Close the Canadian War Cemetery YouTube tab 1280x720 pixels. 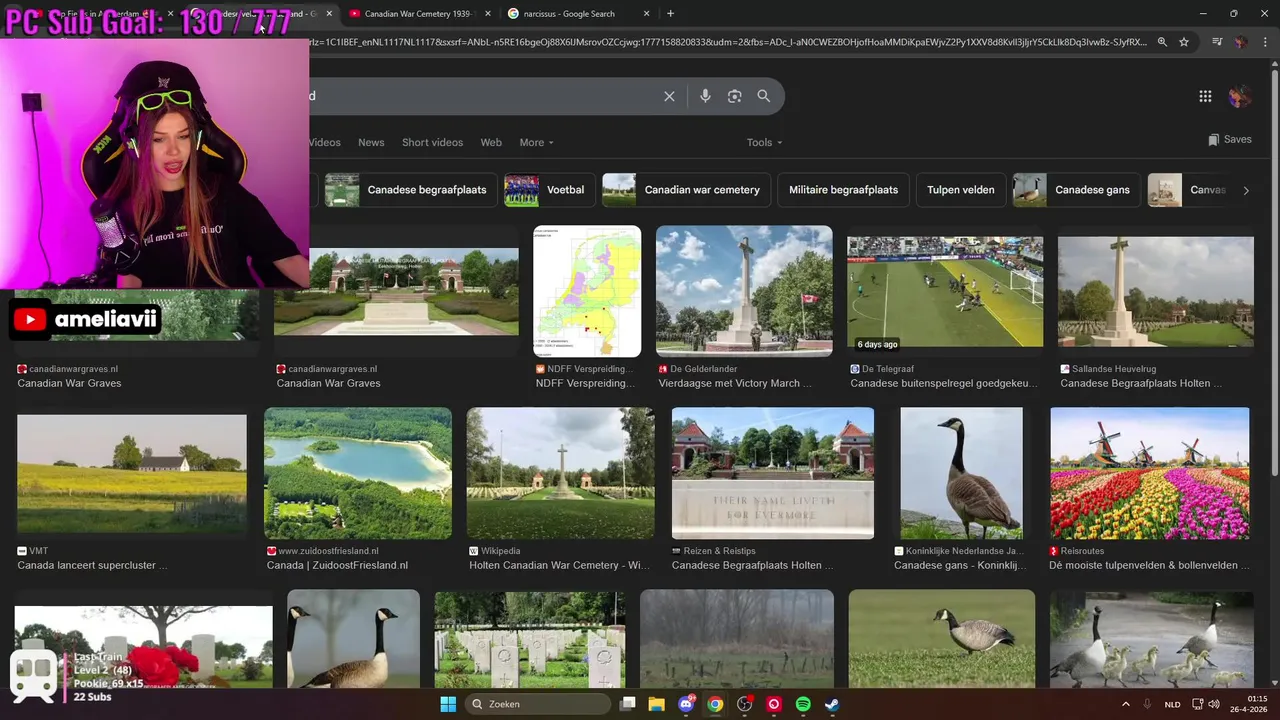(488, 14)
